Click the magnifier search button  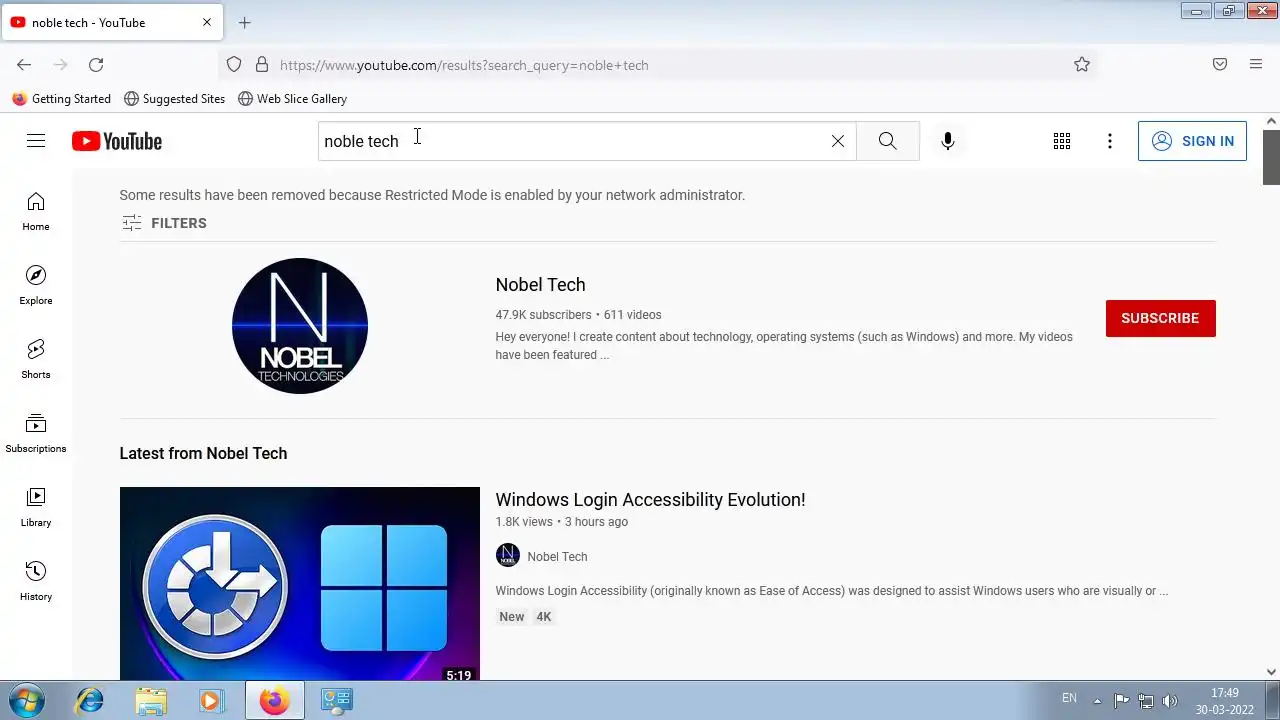[887, 141]
